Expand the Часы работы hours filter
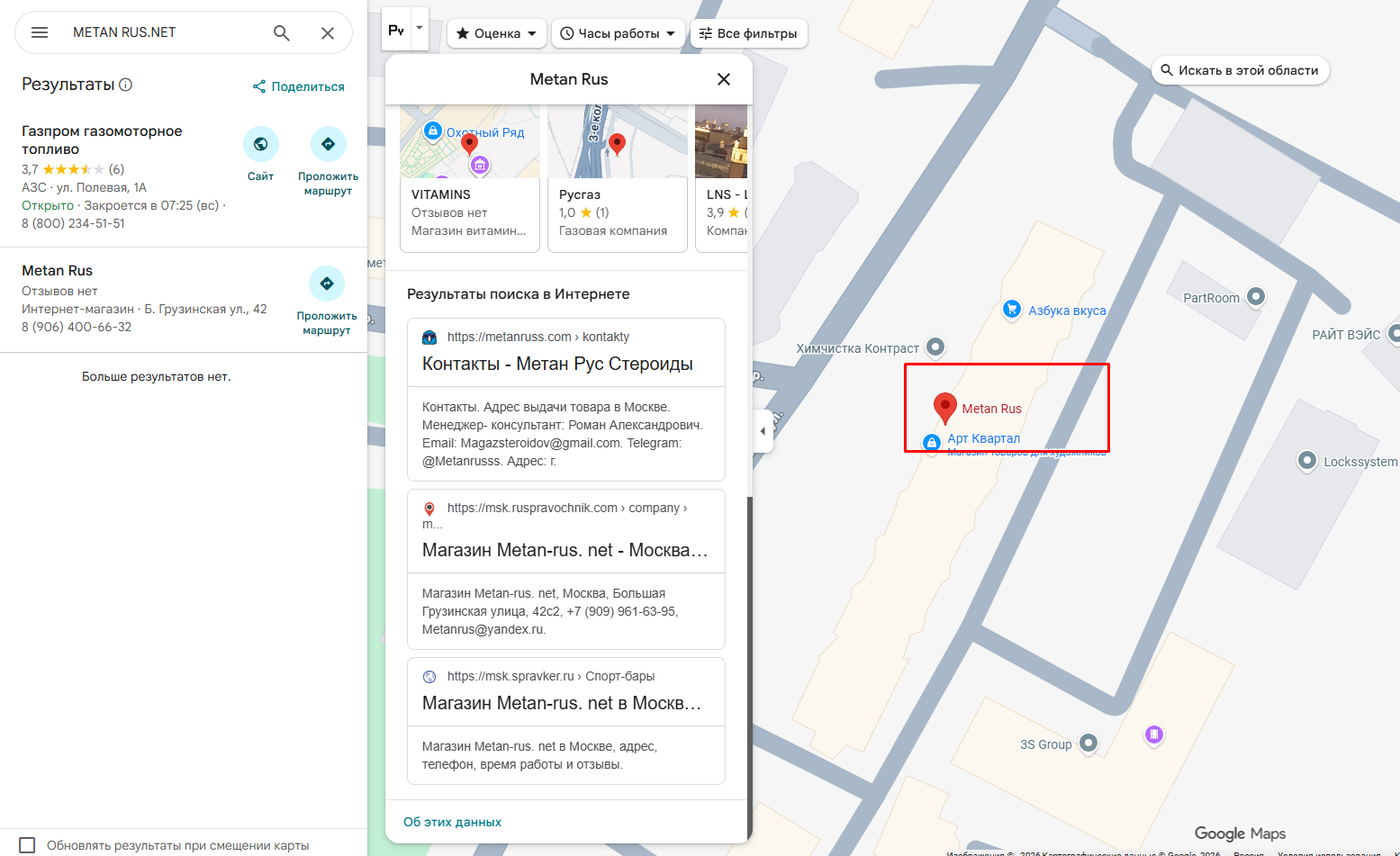Image resolution: width=1400 pixels, height=856 pixels. (619, 33)
